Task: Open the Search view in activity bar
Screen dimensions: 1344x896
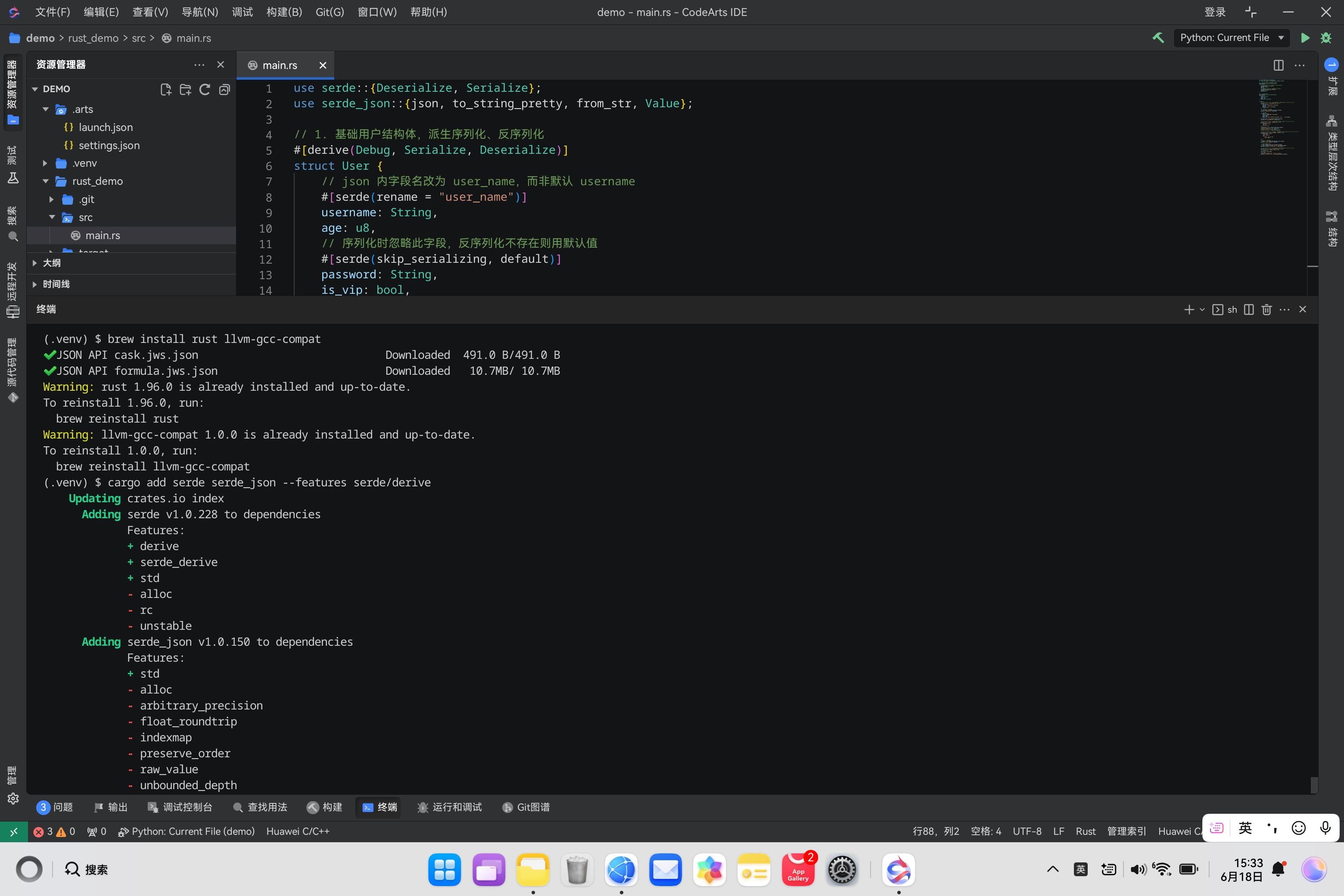Action: point(12,224)
